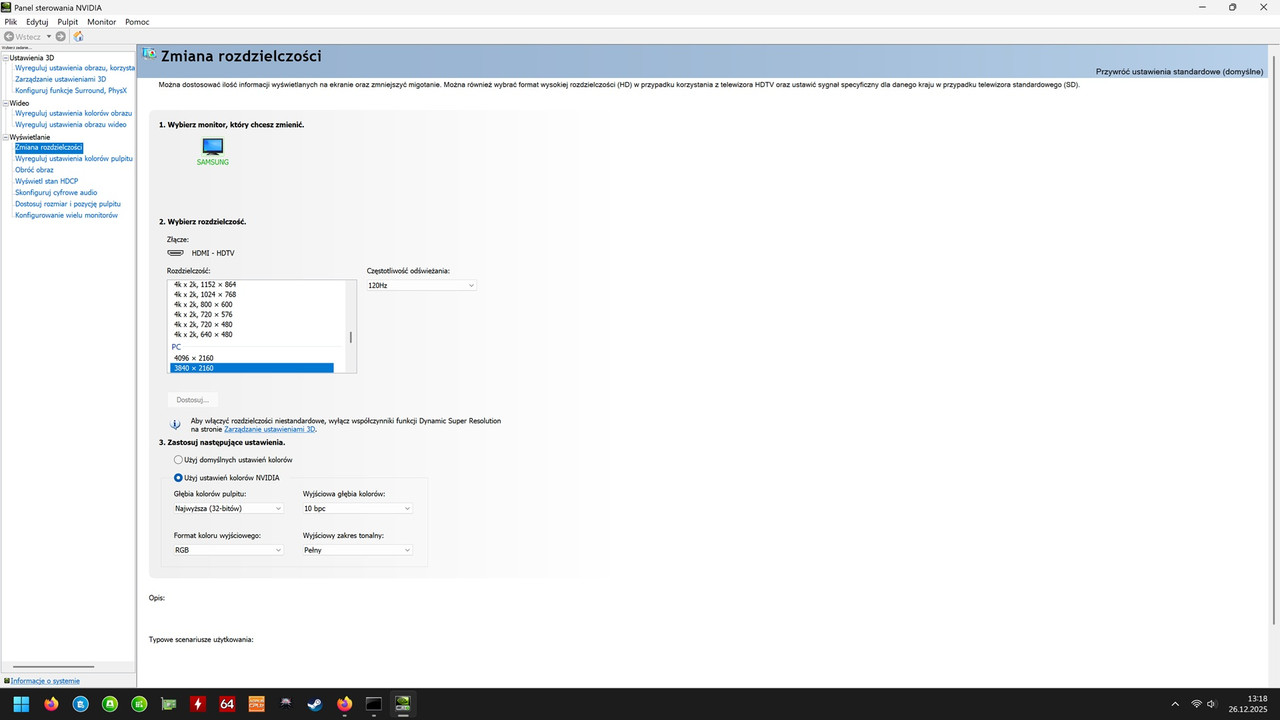The image size is (1280, 720).
Task: Select the 3840 × 2160 resolution
Action: 251,368
